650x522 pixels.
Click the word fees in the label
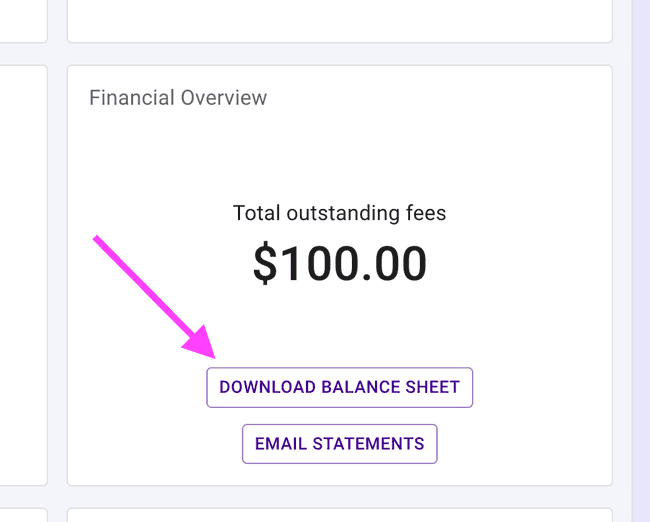coord(426,213)
